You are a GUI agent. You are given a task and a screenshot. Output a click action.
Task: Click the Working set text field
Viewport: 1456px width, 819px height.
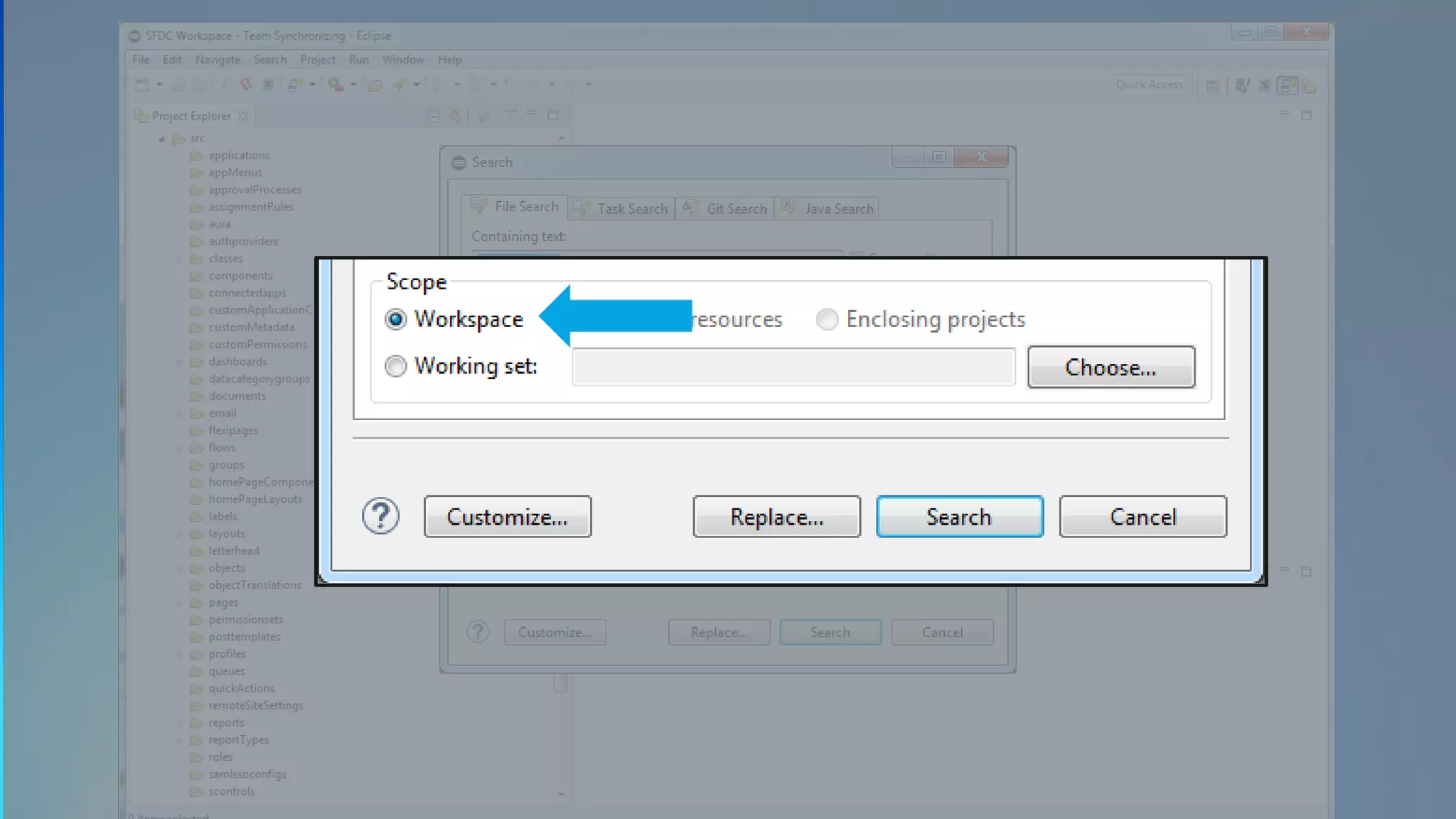click(x=793, y=367)
